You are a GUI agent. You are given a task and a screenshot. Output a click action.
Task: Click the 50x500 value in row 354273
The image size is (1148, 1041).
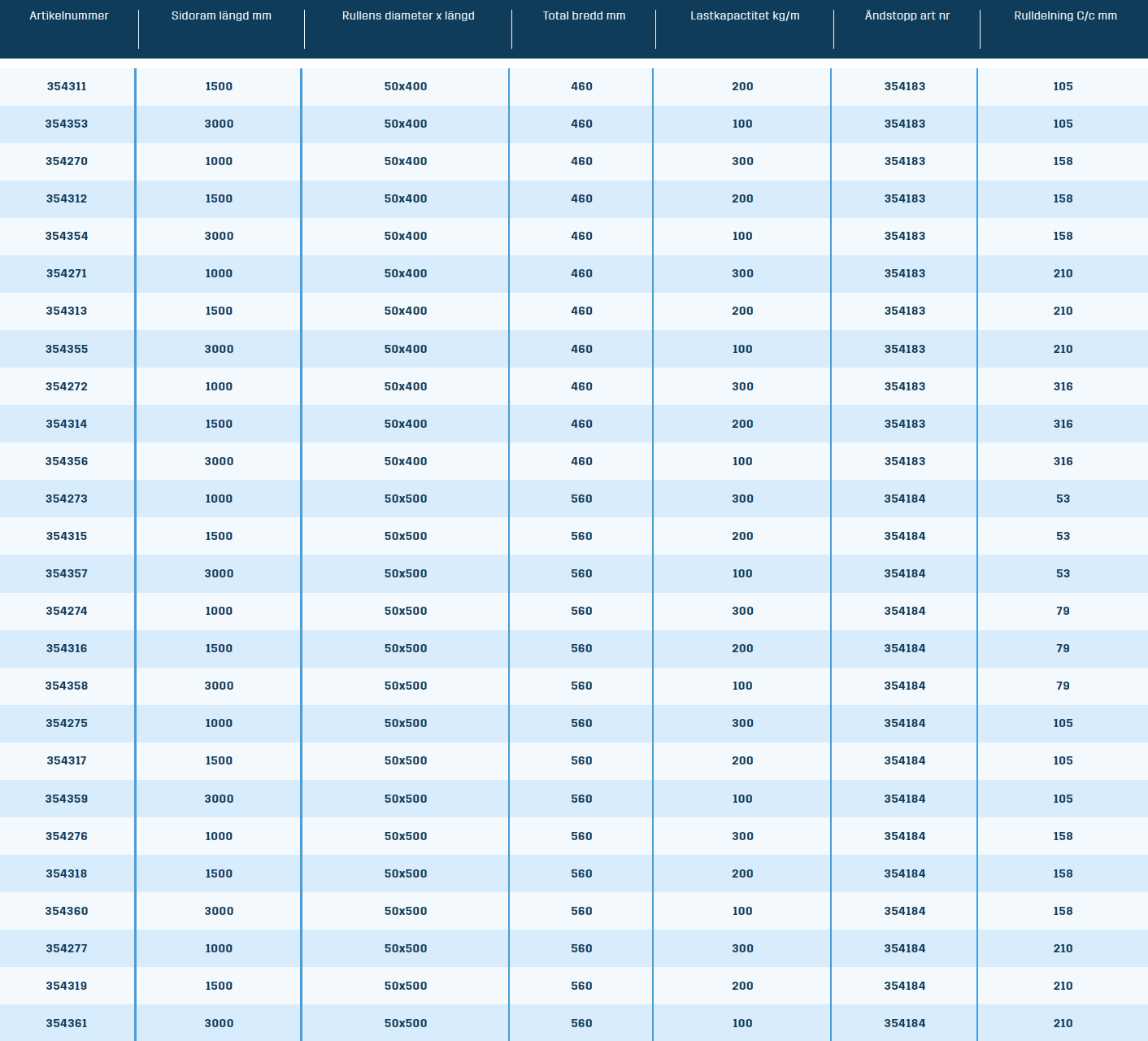406,499
